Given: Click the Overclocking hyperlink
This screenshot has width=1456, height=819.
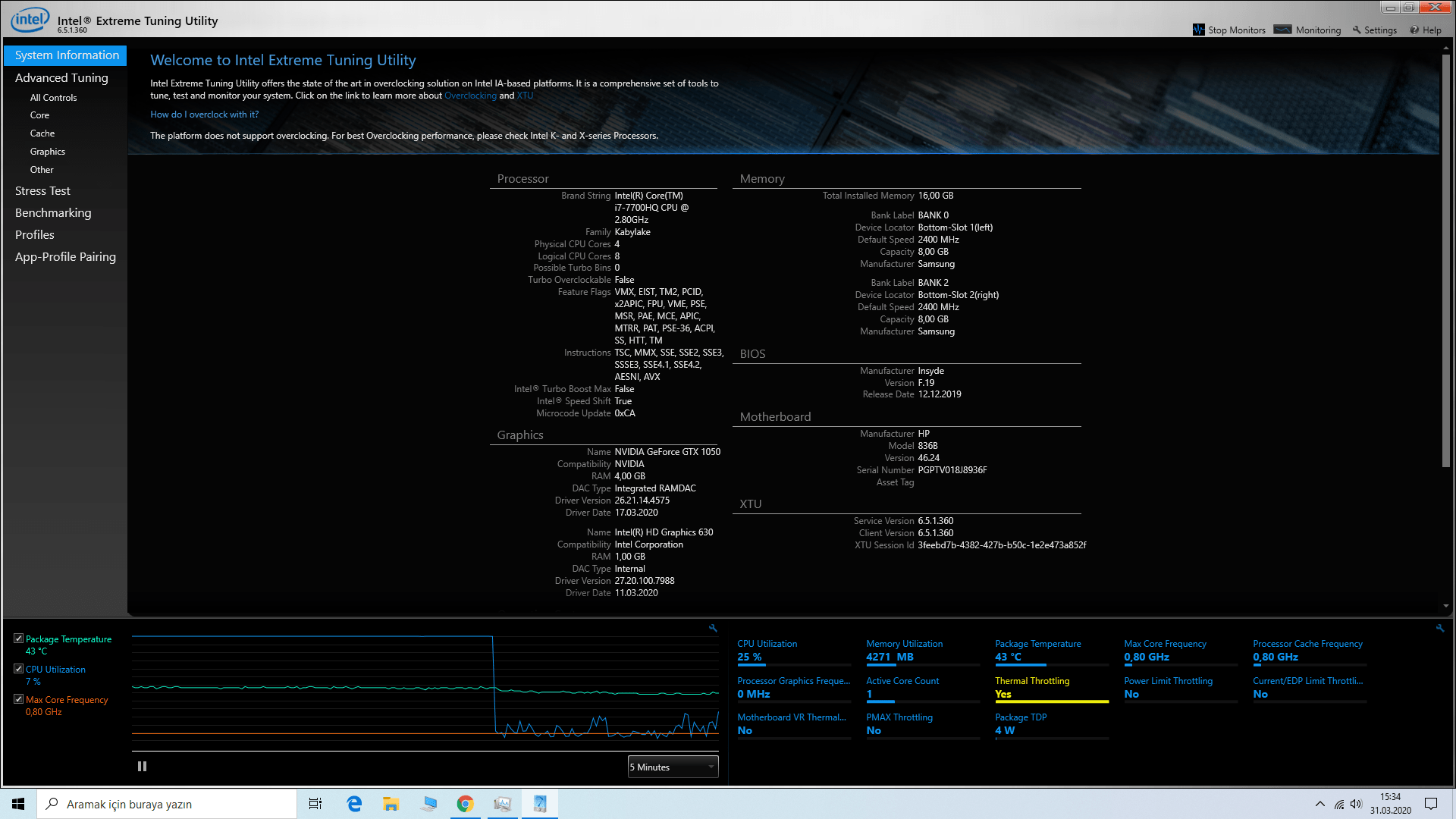Looking at the screenshot, I should (470, 96).
